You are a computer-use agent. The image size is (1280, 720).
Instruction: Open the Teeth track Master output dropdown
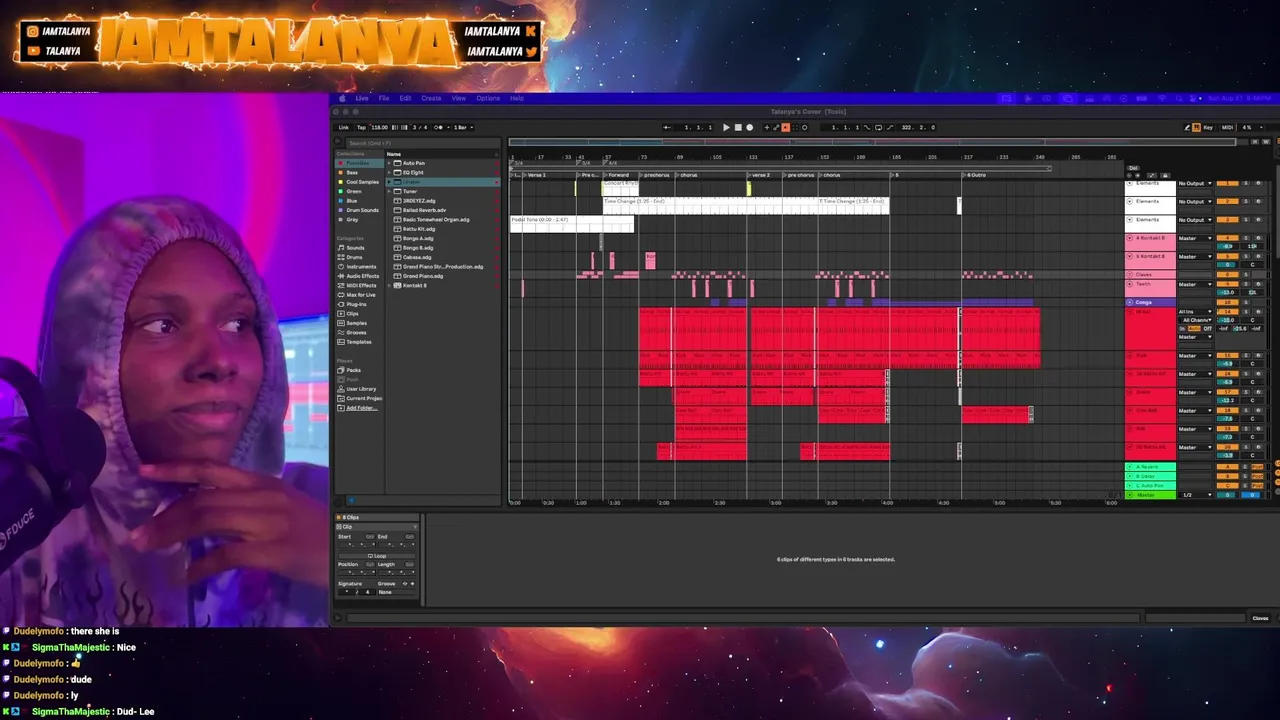pos(1195,284)
